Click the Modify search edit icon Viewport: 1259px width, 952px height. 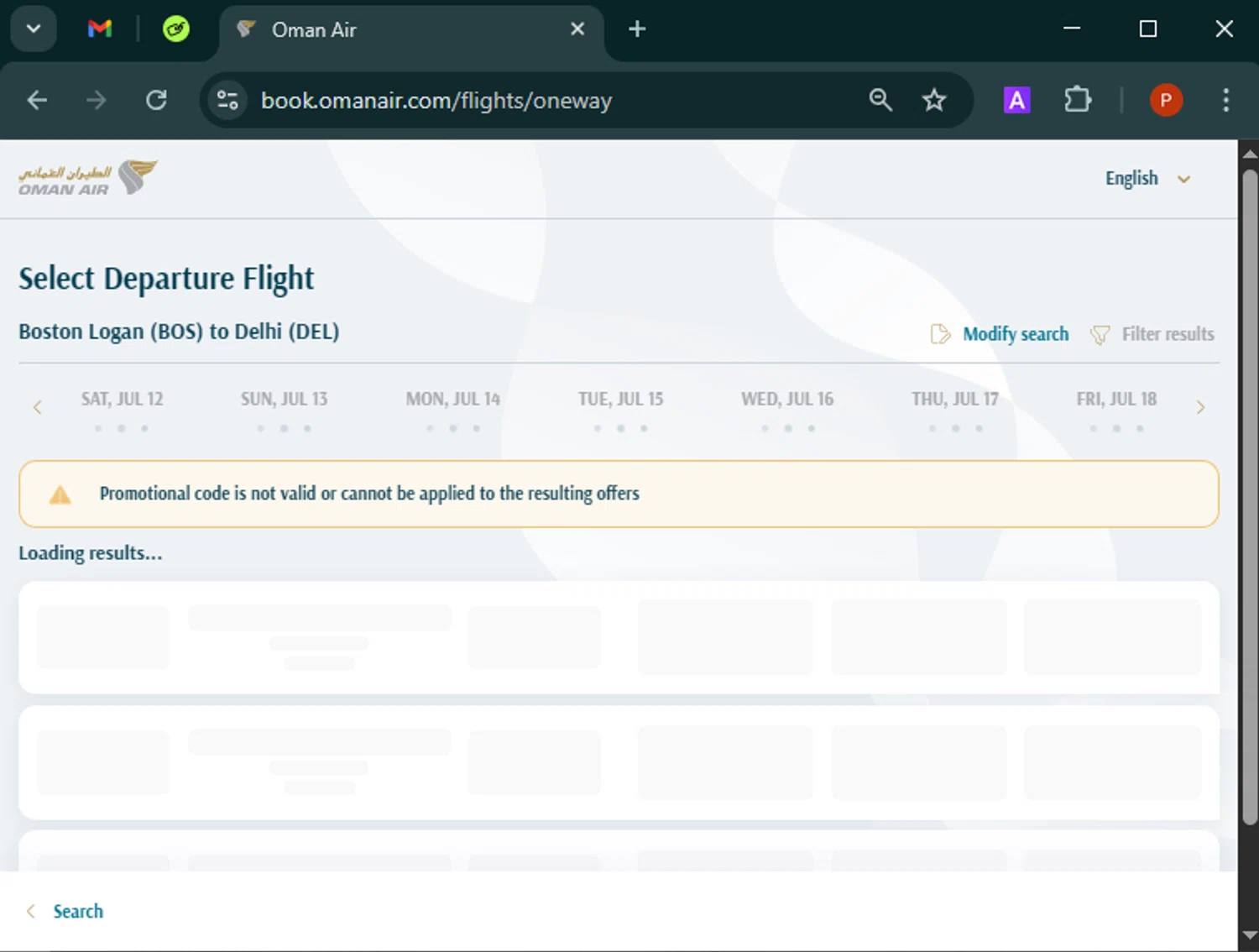[x=940, y=334]
